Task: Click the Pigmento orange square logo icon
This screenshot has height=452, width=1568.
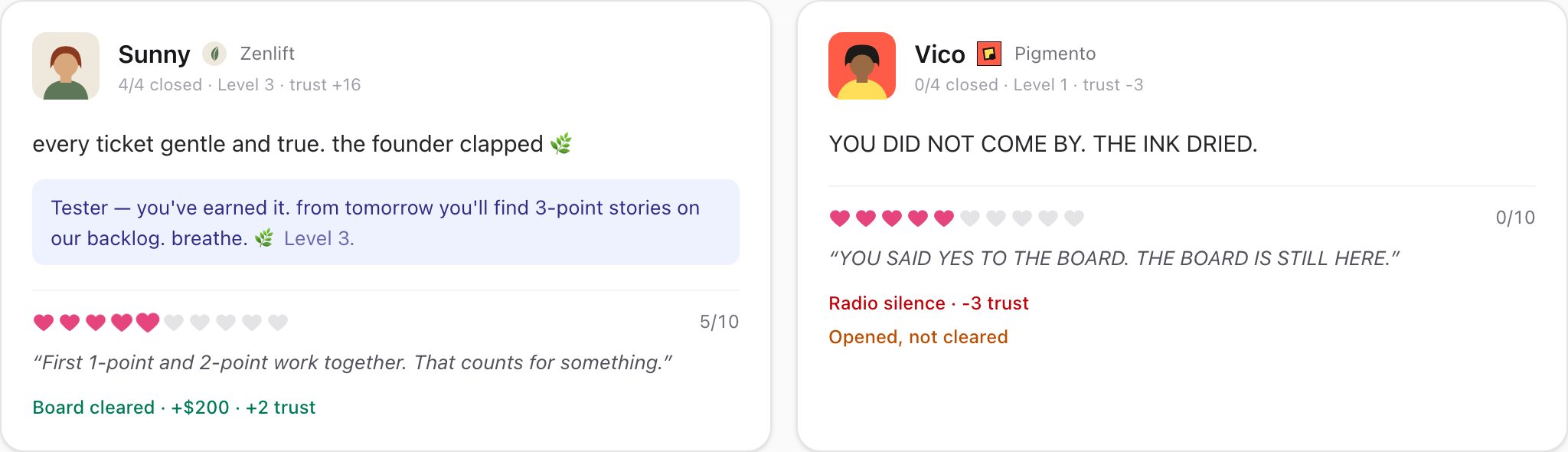Action: coord(989,54)
